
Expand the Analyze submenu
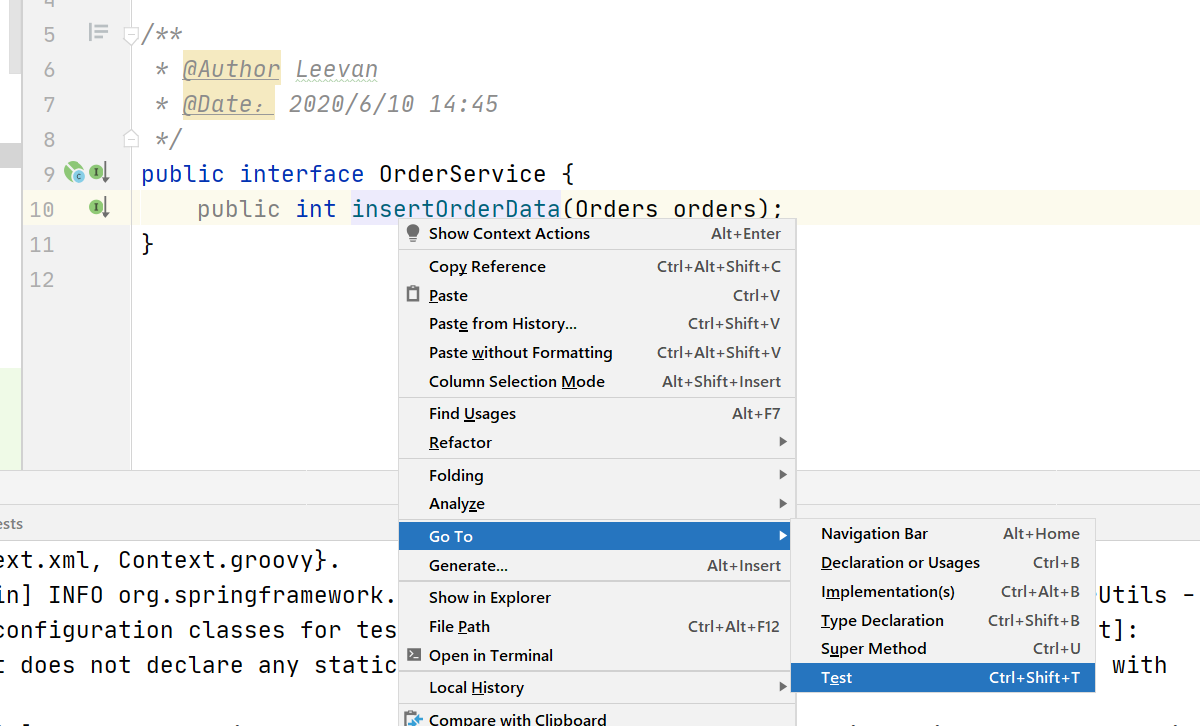coord(597,505)
